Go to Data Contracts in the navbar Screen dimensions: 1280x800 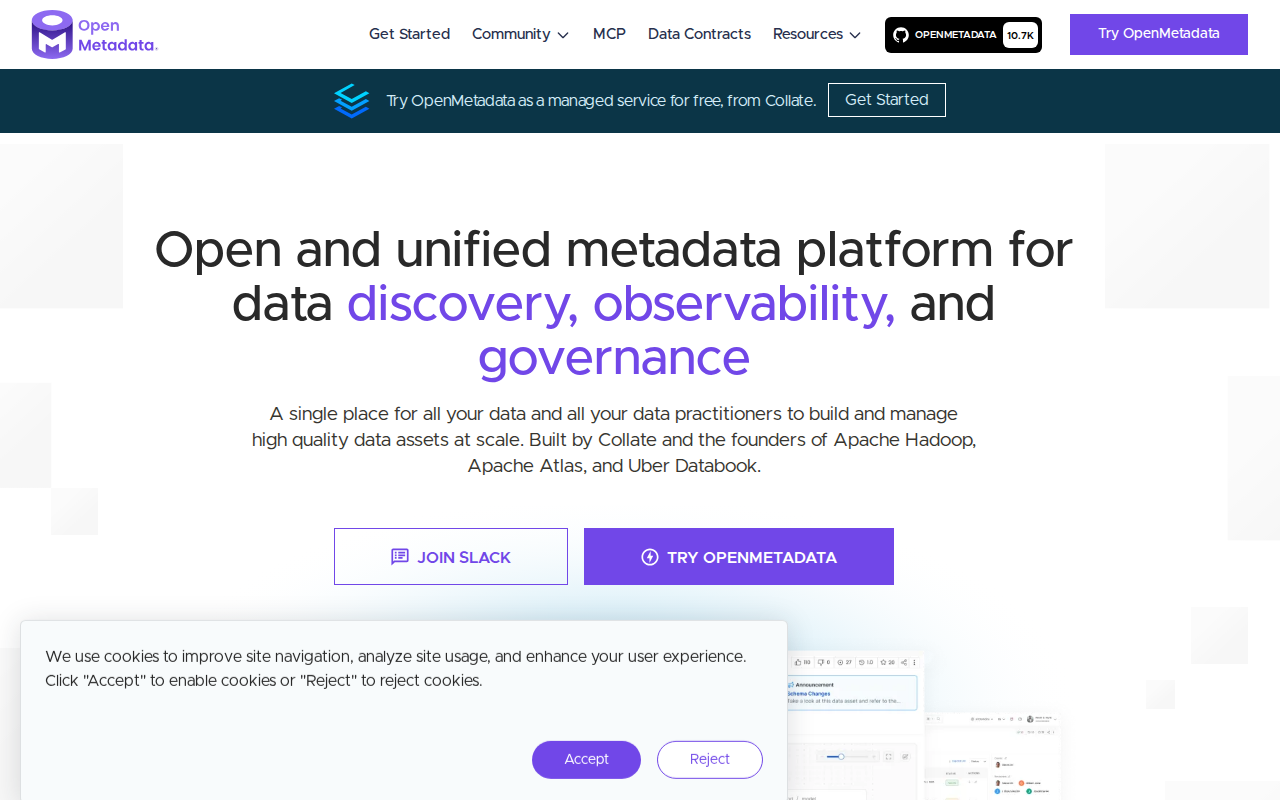click(699, 34)
